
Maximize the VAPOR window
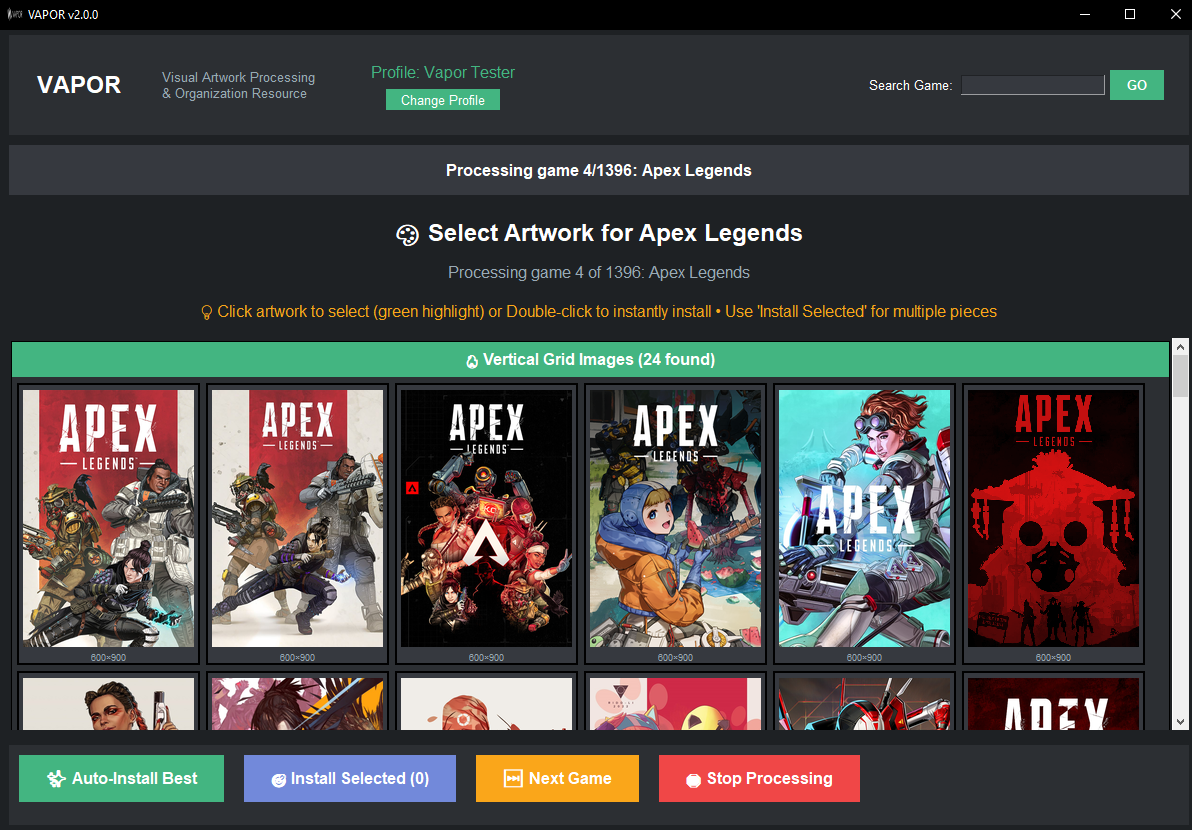pos(1130,14)
